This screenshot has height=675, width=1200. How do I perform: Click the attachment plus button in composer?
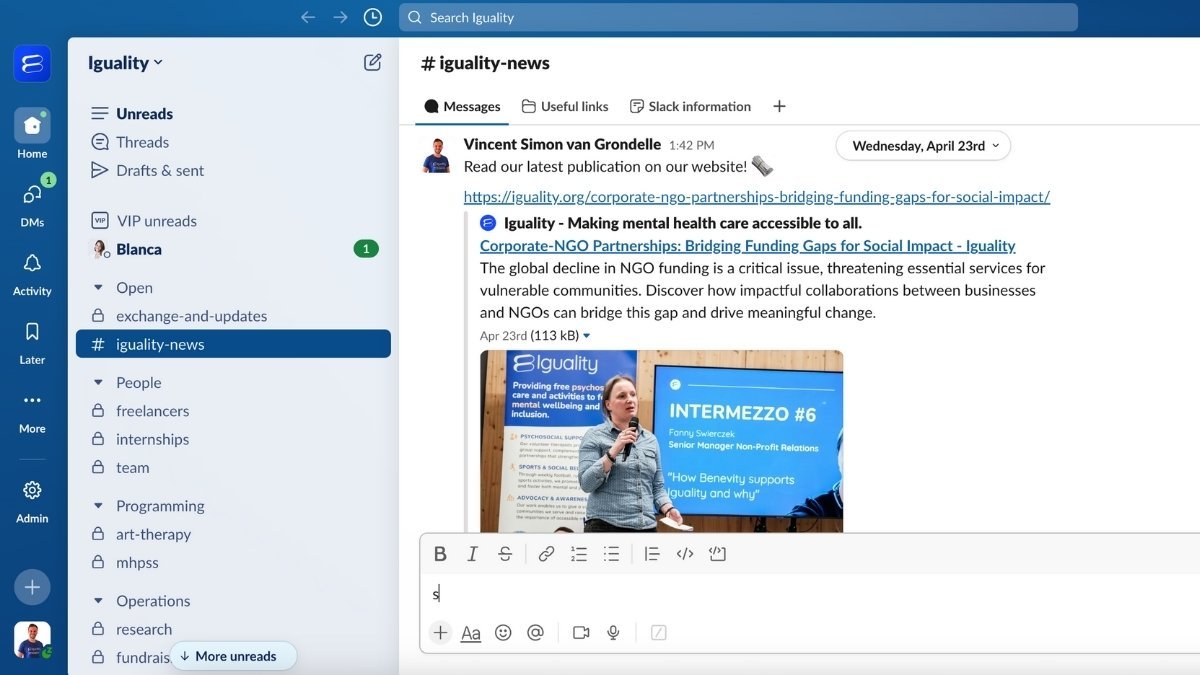[440, 632]
